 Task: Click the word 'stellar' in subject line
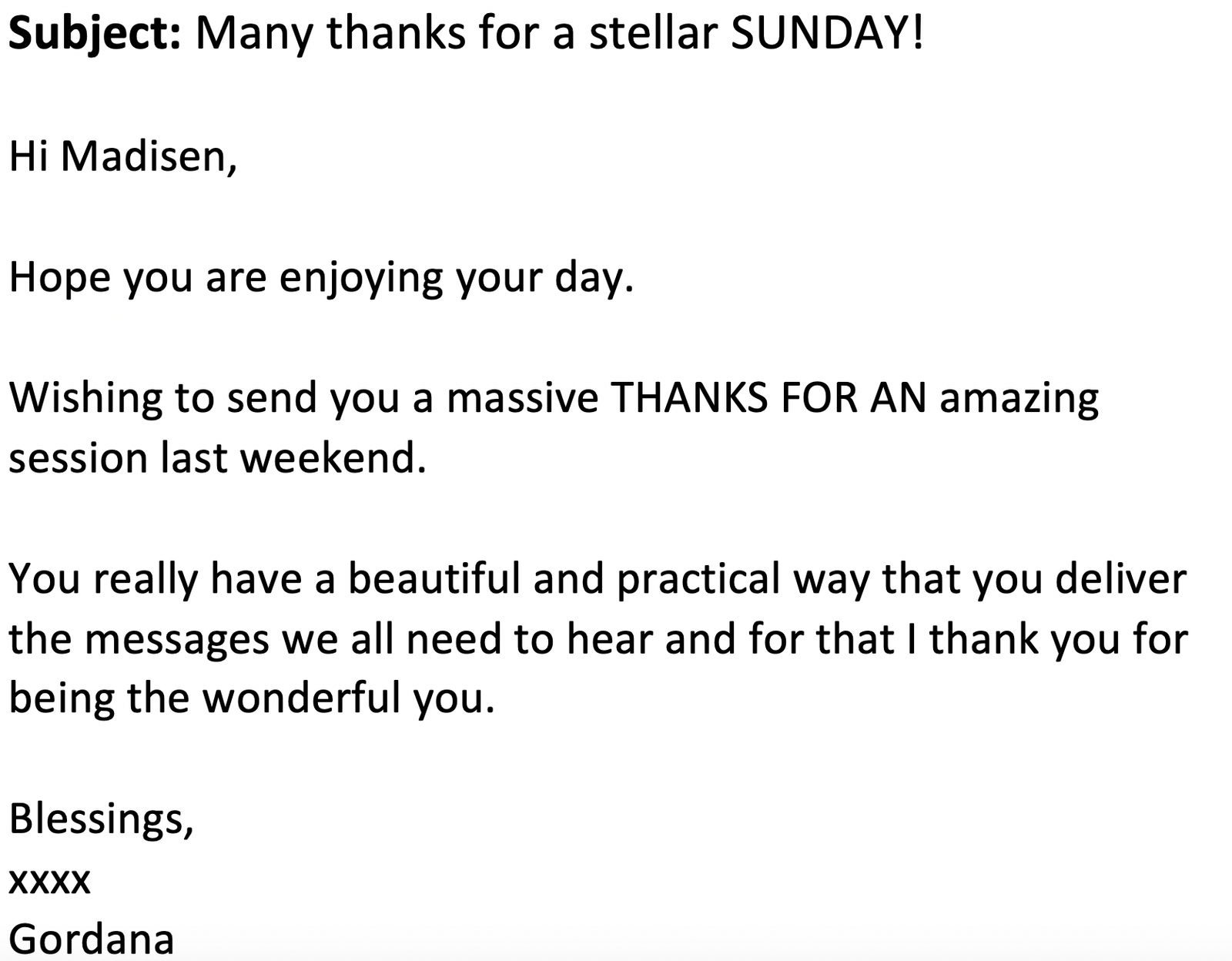click(653, 34)
